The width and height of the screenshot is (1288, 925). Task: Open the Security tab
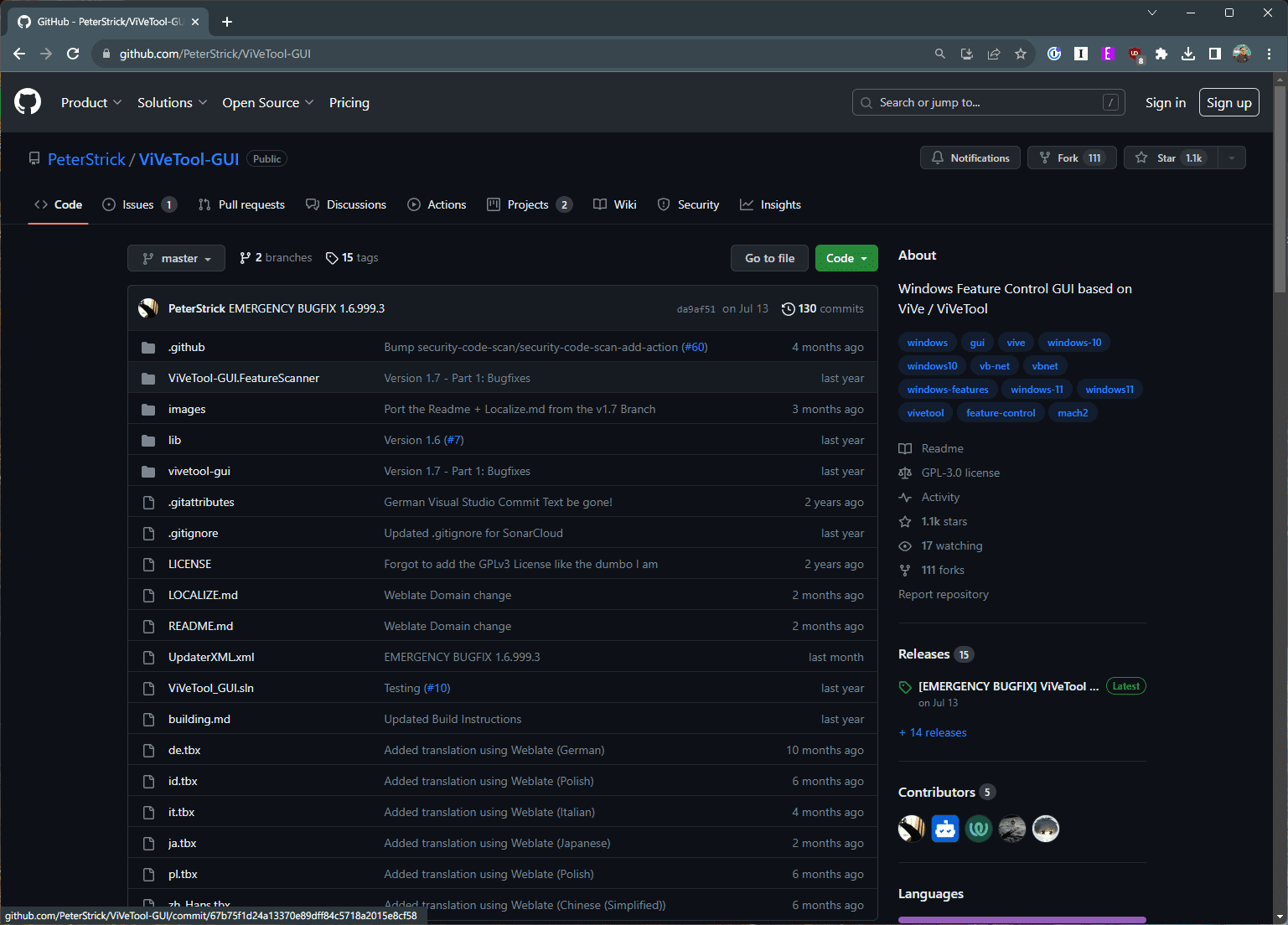pos(689,204)
